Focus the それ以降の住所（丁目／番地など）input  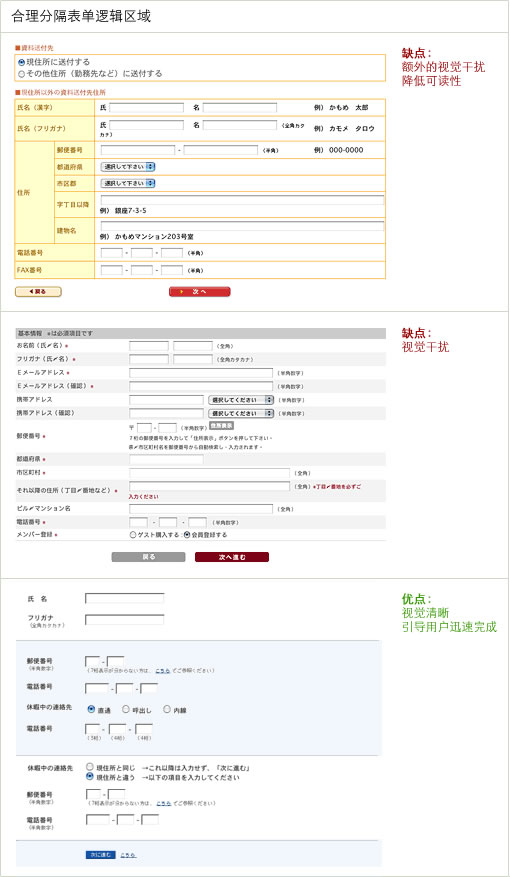pyautogui.click(x=209, y=487)
